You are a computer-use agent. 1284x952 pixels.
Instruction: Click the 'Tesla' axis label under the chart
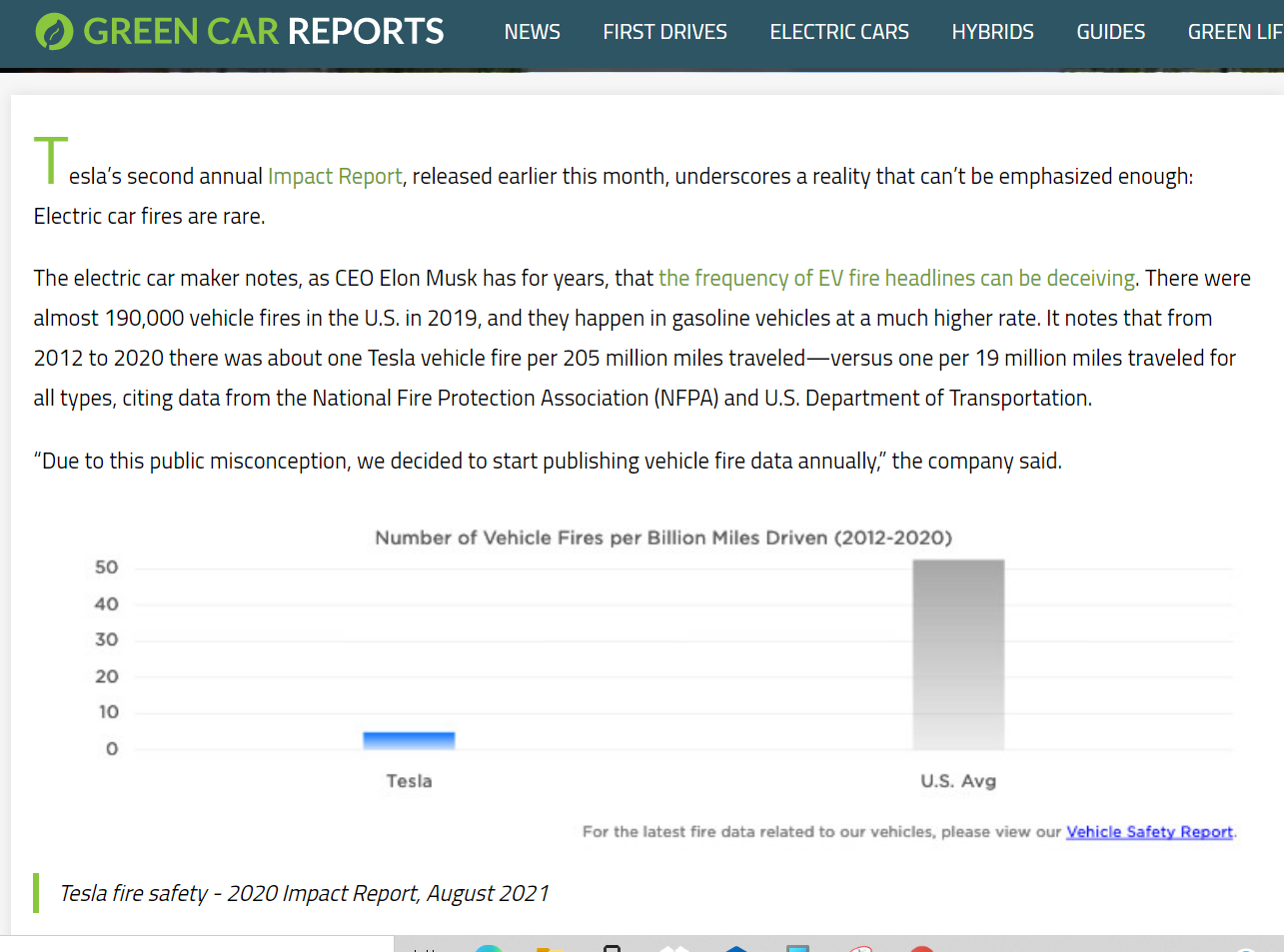[x=410, y=781]
